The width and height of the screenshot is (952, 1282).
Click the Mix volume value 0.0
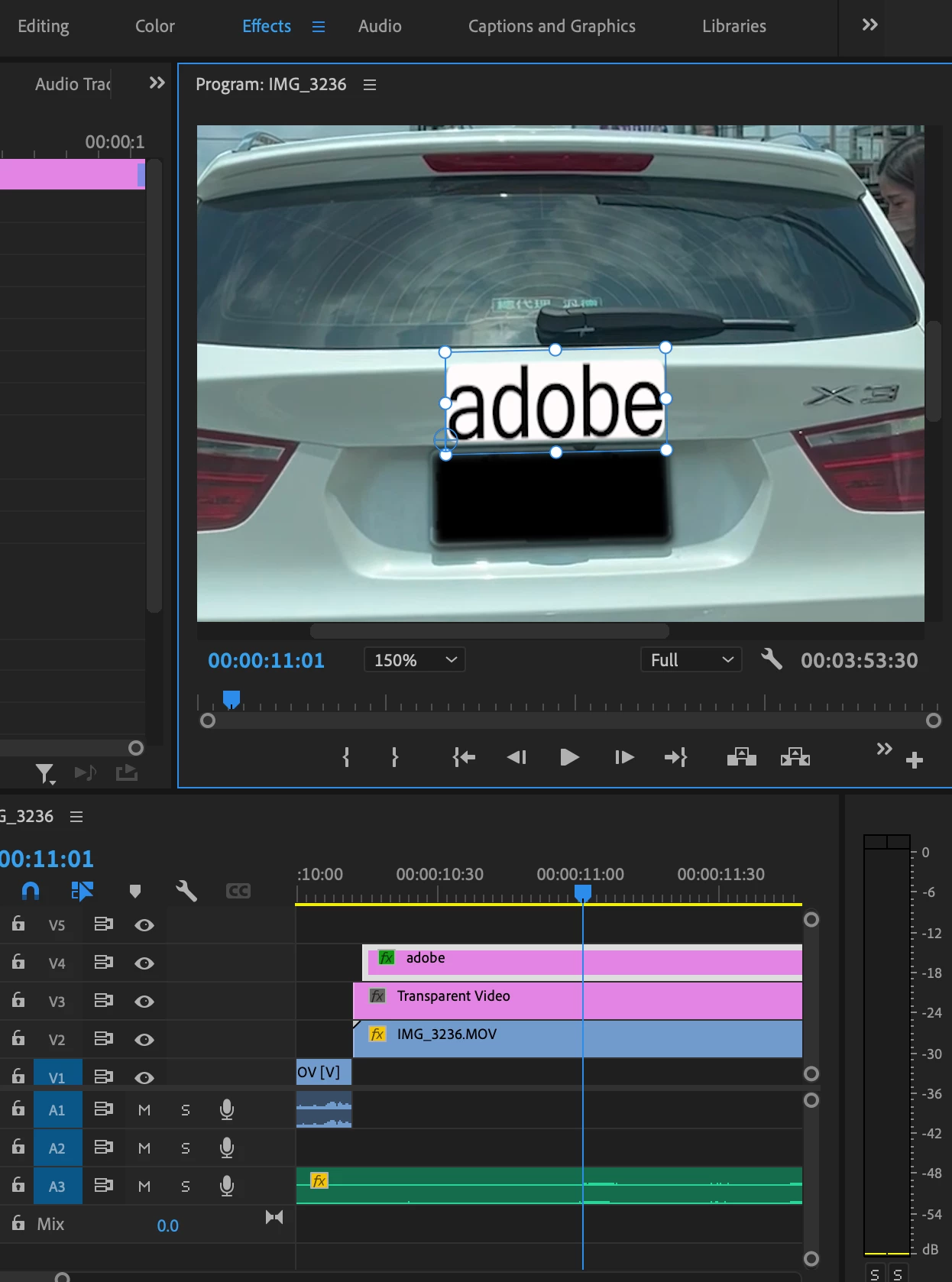[167, 1226]
